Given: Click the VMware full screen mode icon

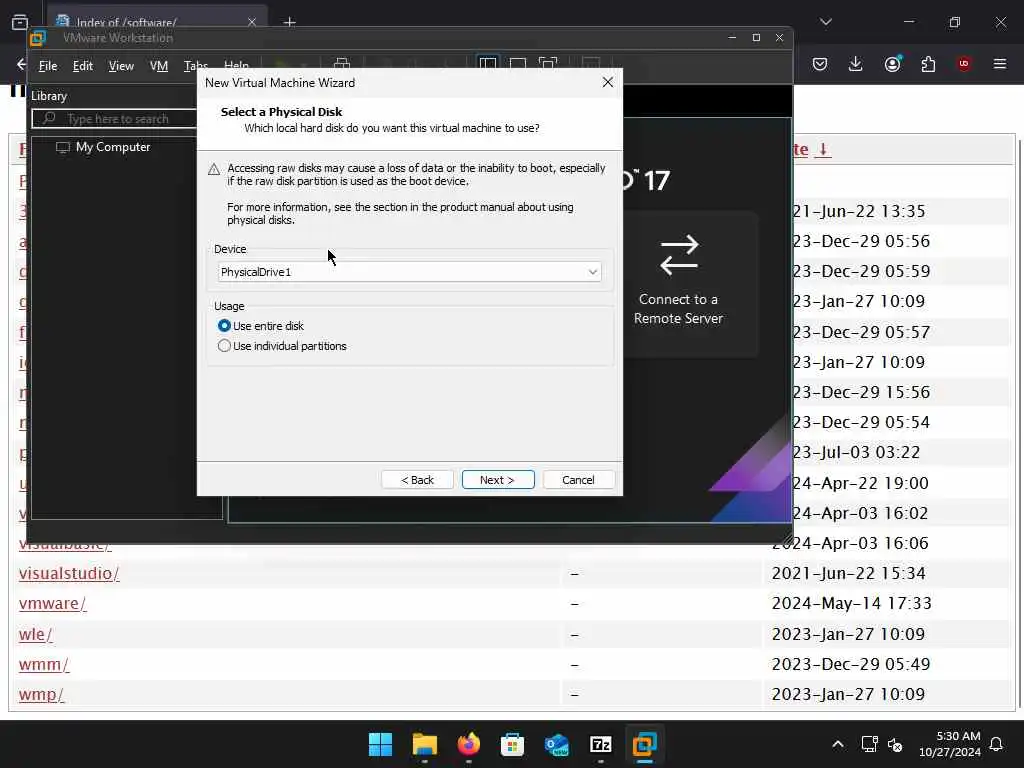Looking at the screenshot, I should point(548,63).
